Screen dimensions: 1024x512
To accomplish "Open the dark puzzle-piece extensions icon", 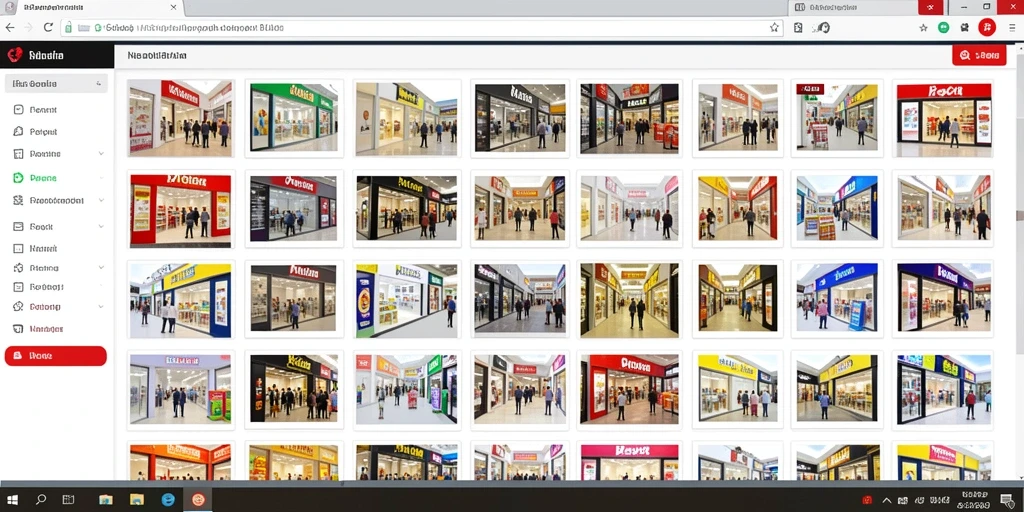I will coord(965,27).
